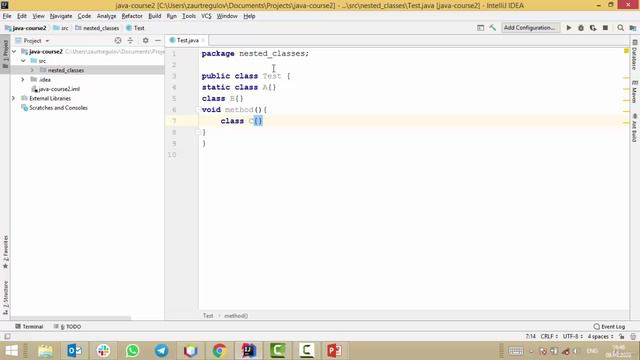Select java-course2.iml file in tree
The width and height of the screenshot is (640, 360).
pos(56,89)
